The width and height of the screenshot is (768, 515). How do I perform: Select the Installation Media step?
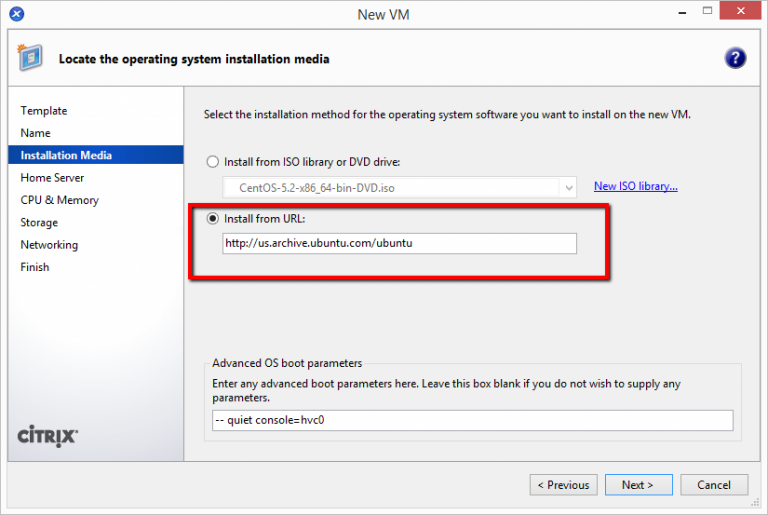66,155
